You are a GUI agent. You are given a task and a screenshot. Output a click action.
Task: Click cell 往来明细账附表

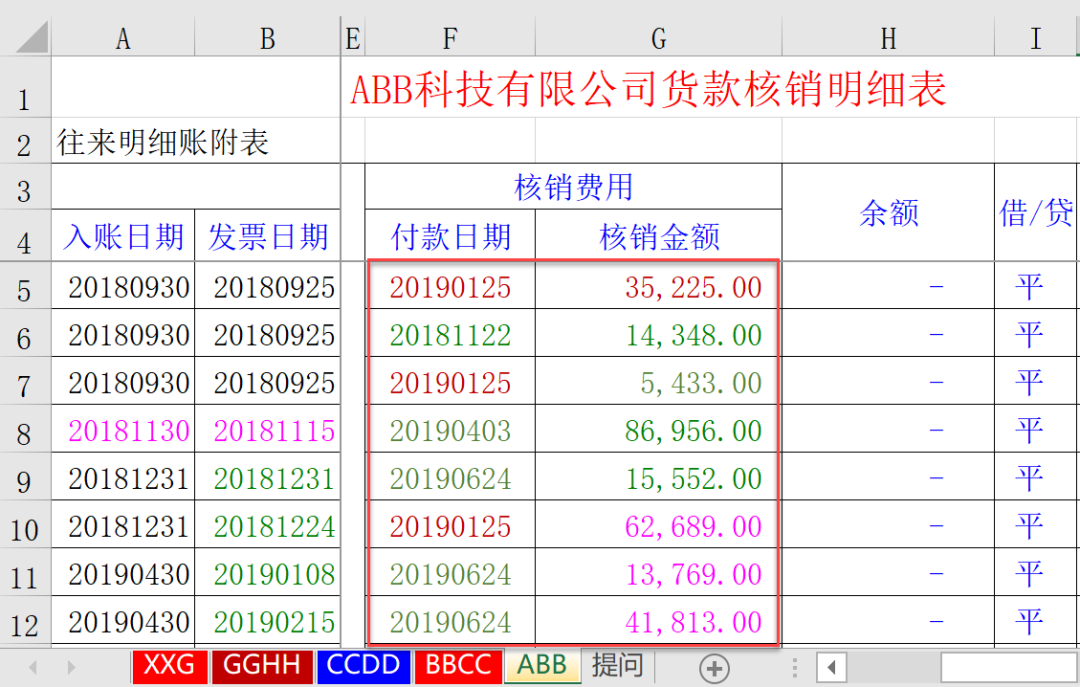point(196,141)
